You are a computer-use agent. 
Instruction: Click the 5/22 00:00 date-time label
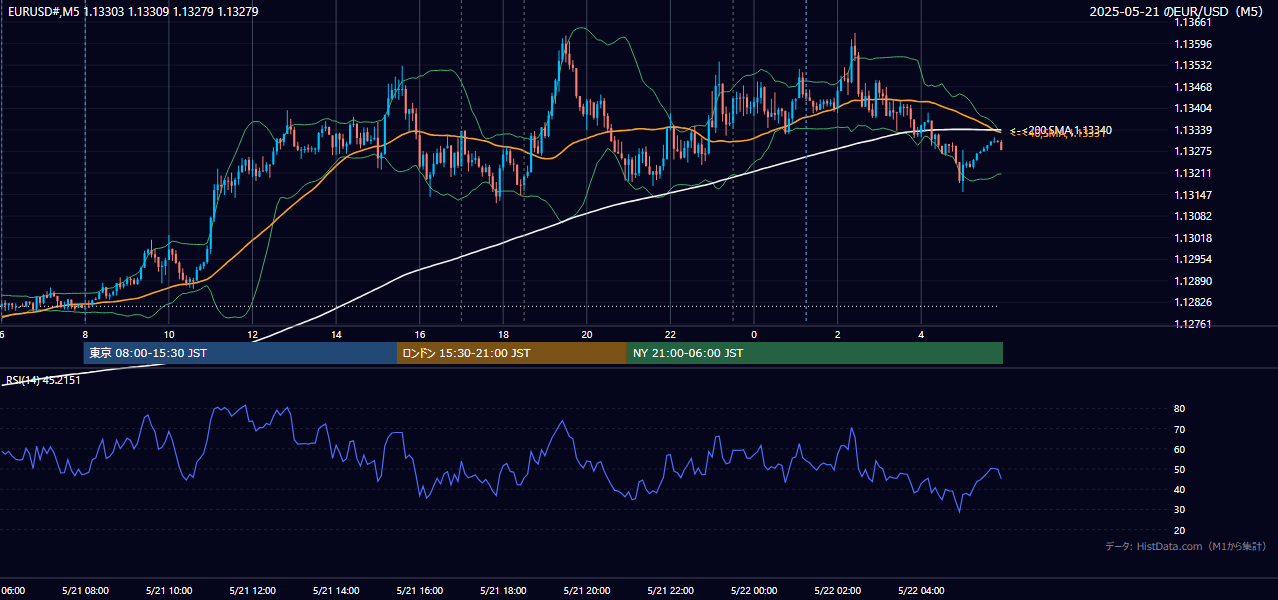754,591
